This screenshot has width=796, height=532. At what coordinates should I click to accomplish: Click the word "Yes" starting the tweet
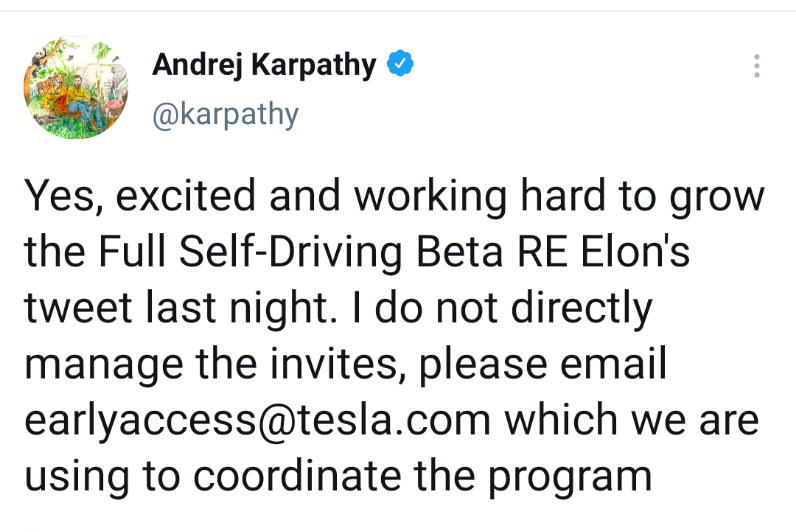58,197
